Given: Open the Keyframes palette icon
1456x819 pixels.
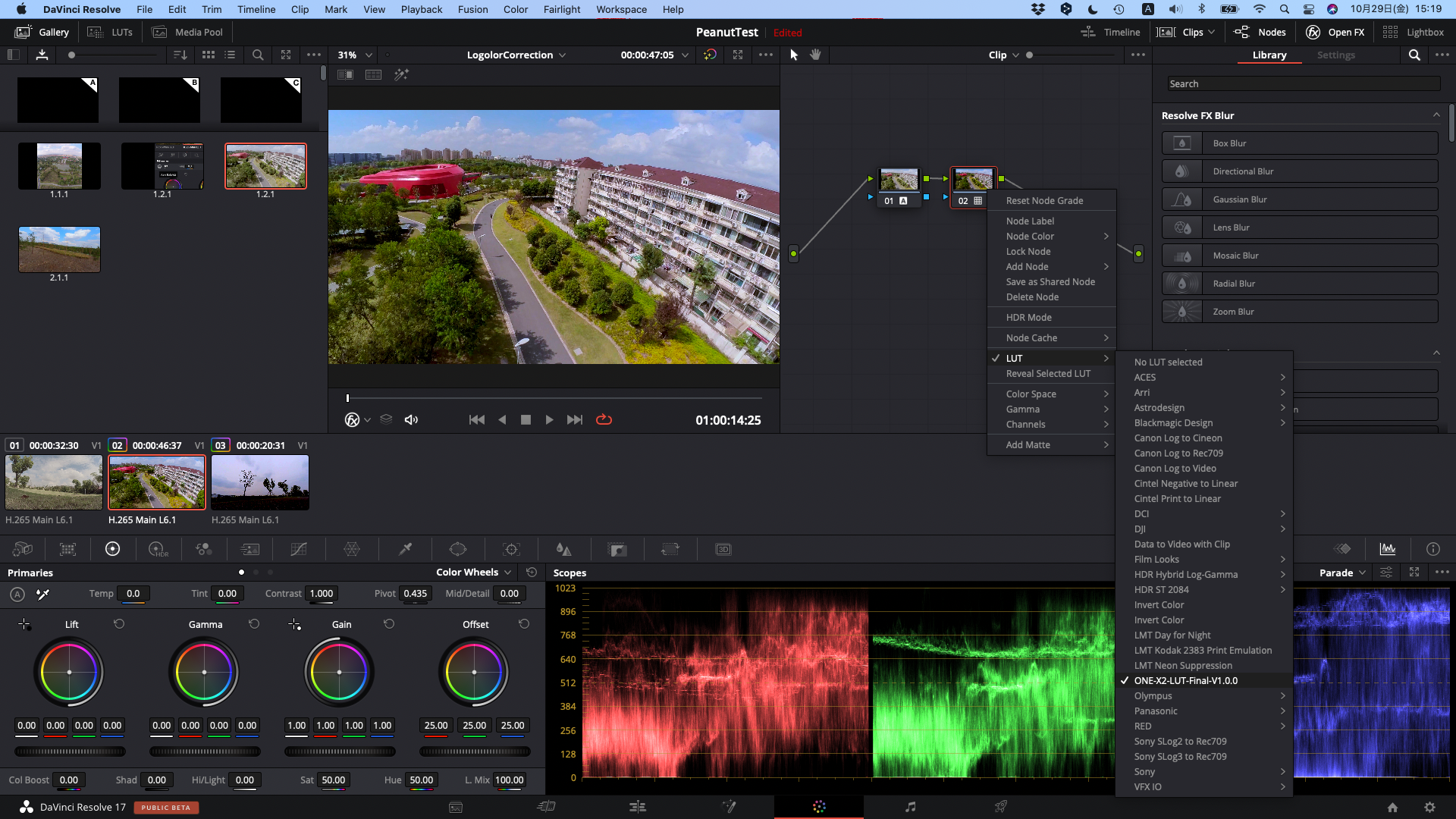Looking at the screenshot, I should [1342, 549].
